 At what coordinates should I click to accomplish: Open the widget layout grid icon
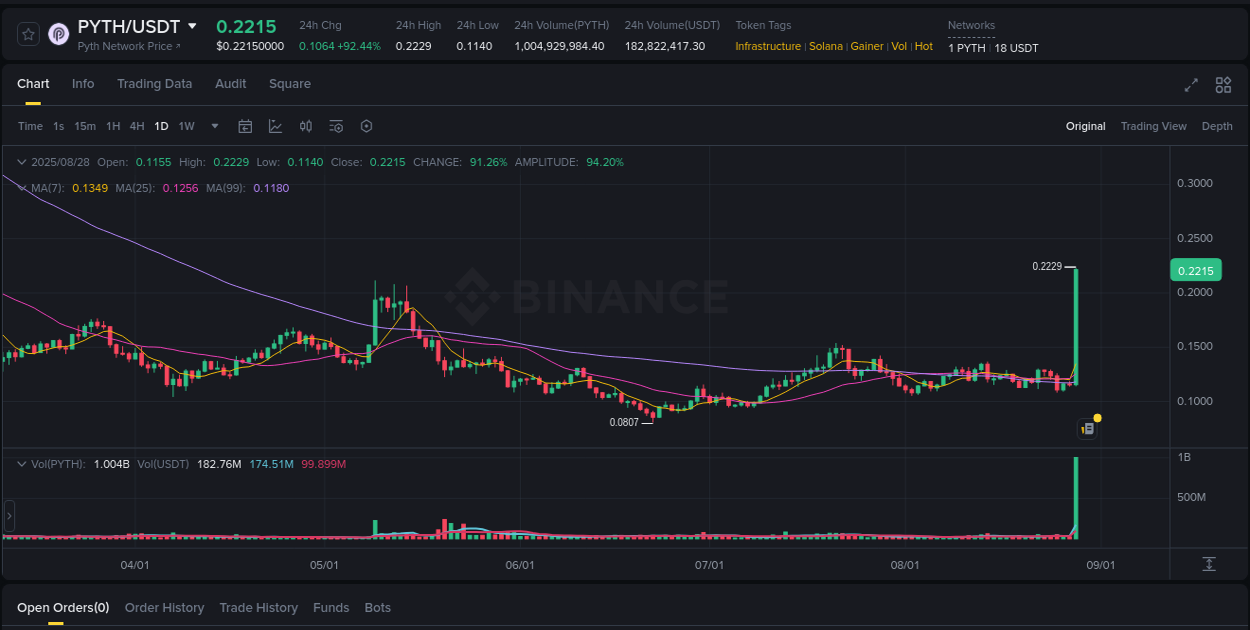pos(1223,86)
